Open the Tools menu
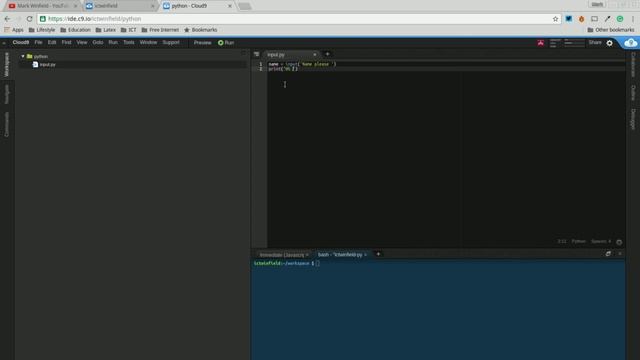Screen dimensions: 640x360 [129, 42]
